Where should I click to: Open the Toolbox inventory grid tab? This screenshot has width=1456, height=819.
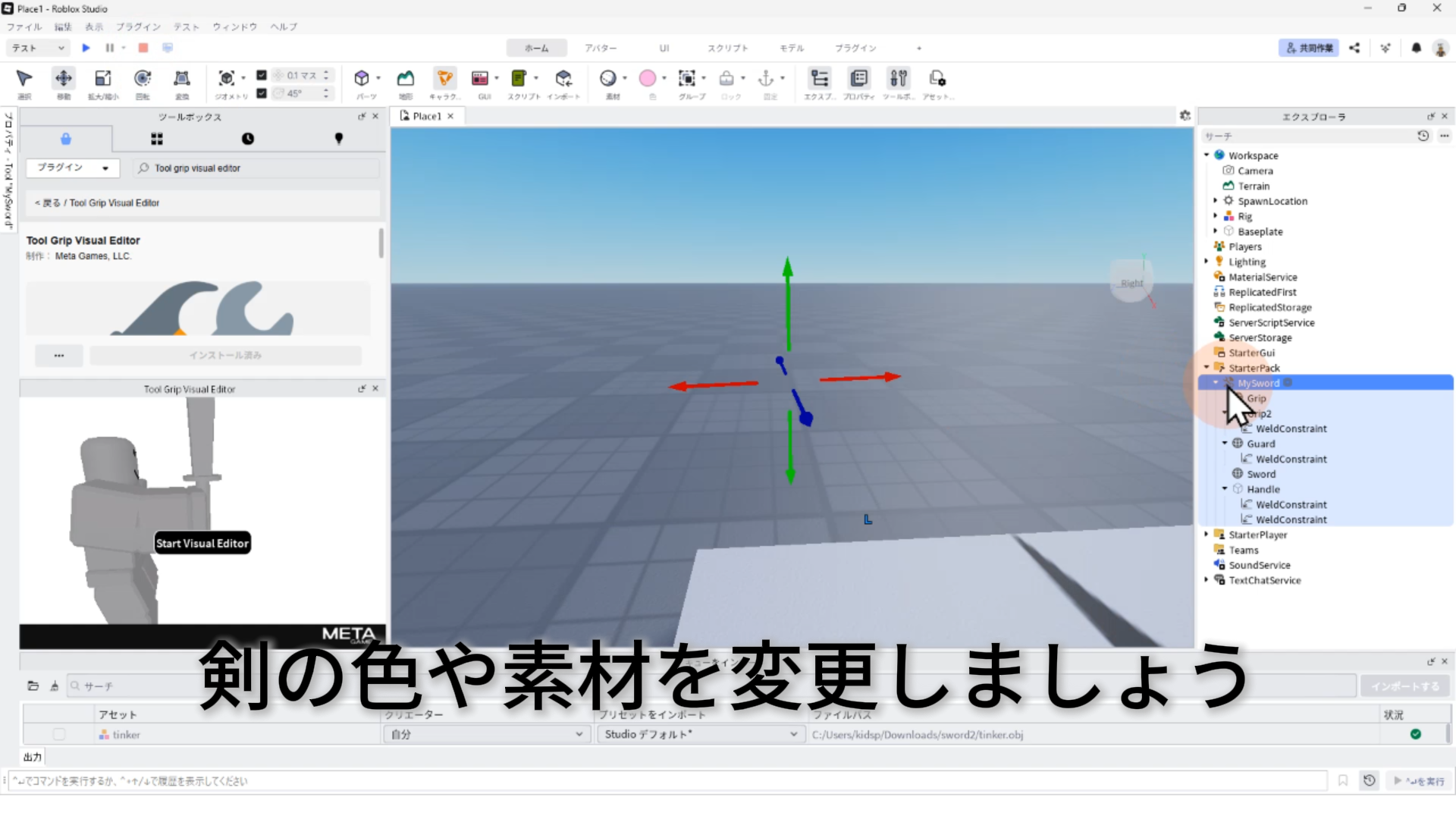pyautogui.click(x=157, y=139)
